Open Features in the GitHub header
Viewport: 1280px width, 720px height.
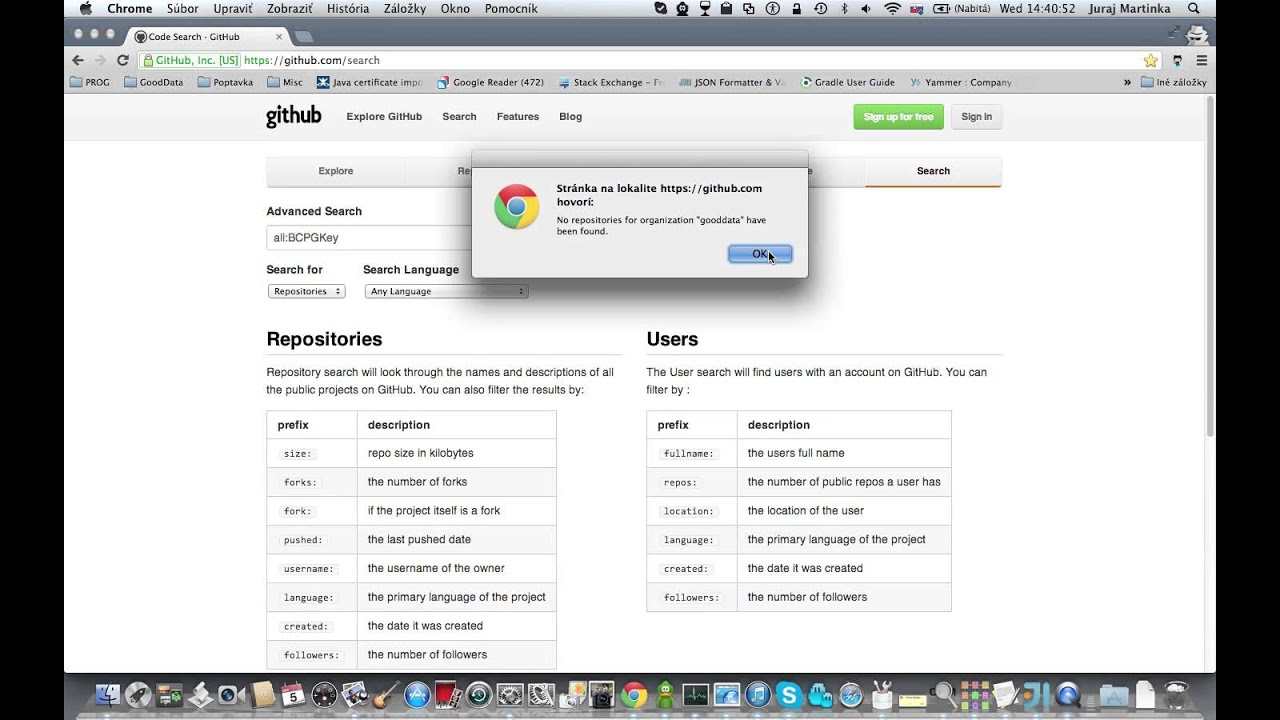click(518, 117)
